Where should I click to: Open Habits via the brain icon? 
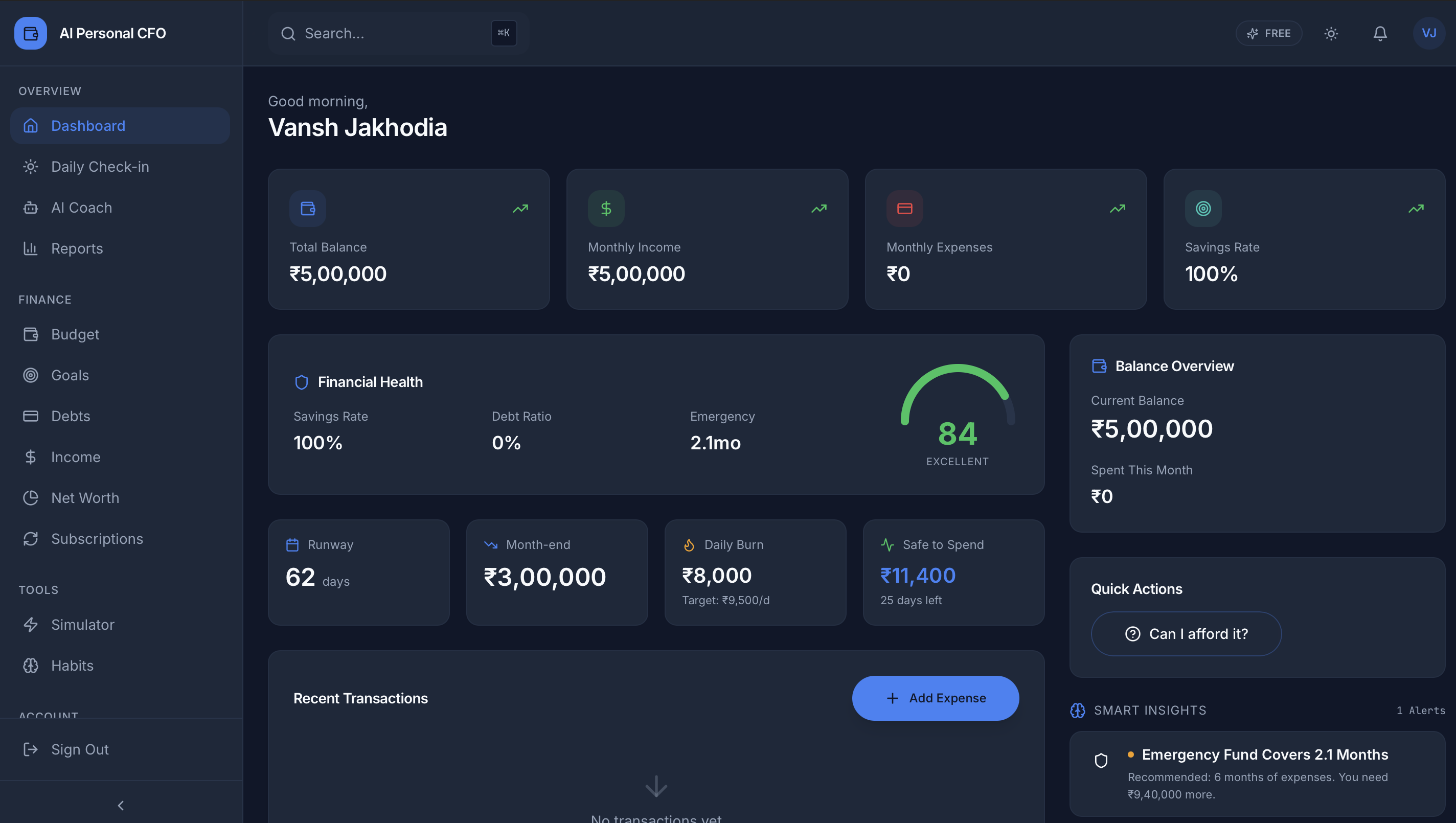point(31,665)
